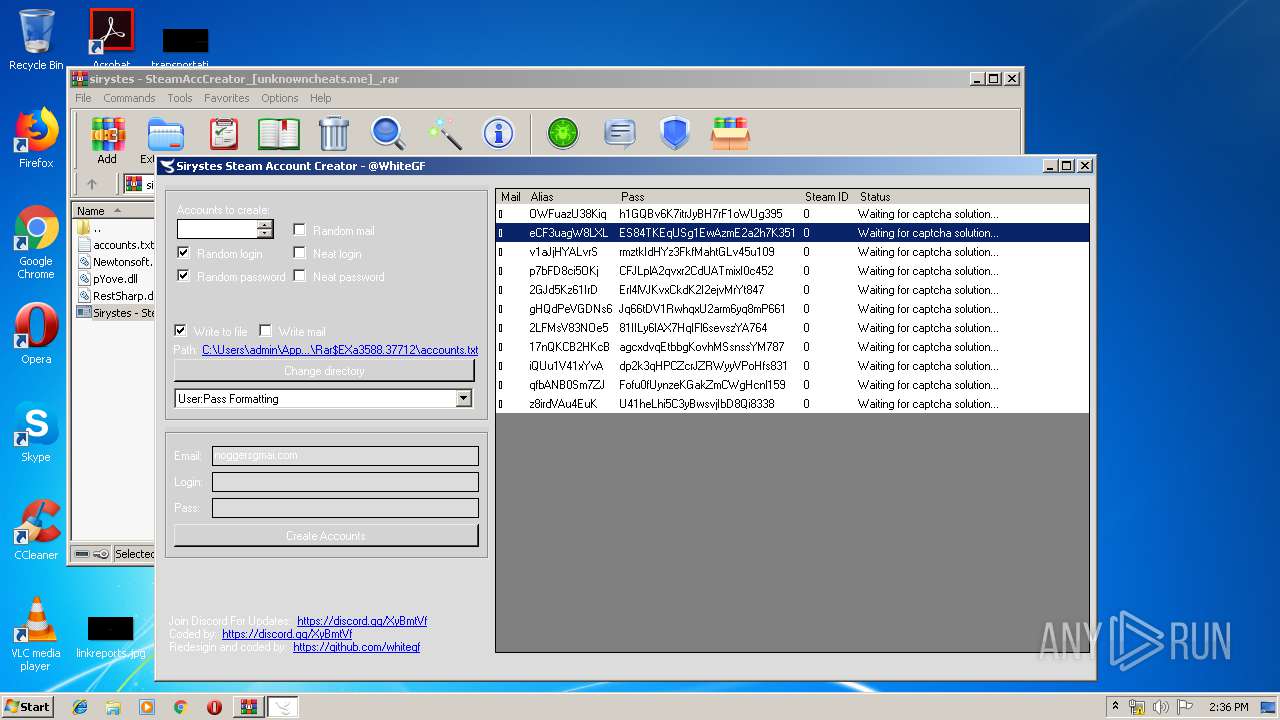Open the Favorites menu in WinRAR
1280x720 pixels.
(227, 98)
